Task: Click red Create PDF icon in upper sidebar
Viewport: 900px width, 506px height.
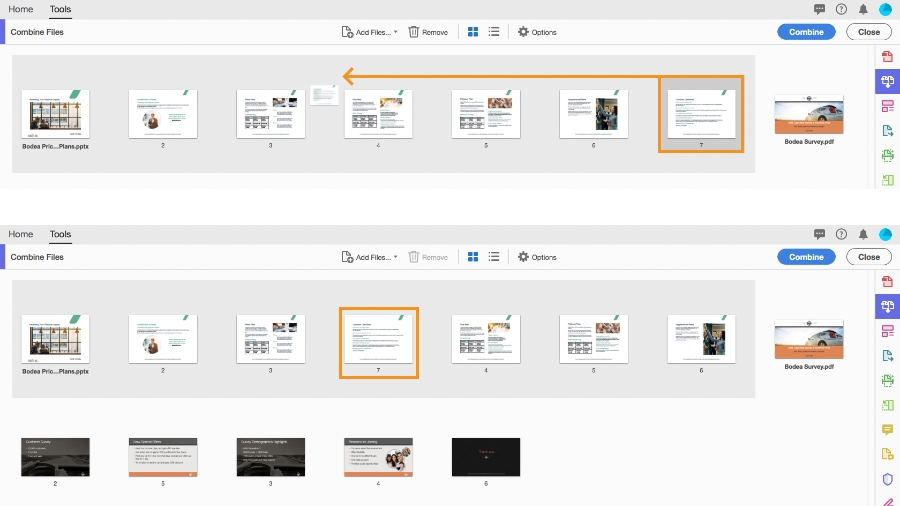Action: tap(887, 56)
